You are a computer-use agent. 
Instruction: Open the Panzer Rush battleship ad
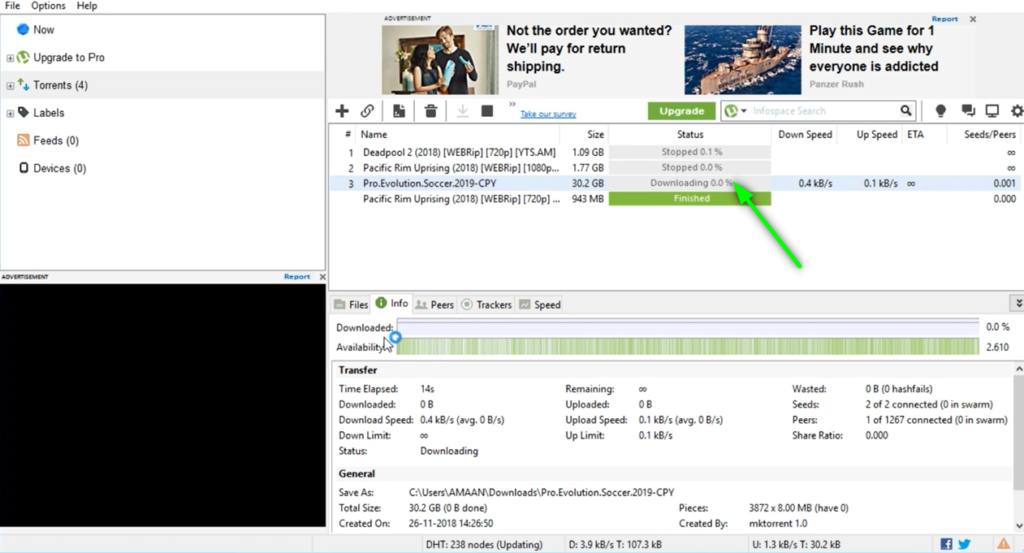point(812,59)
